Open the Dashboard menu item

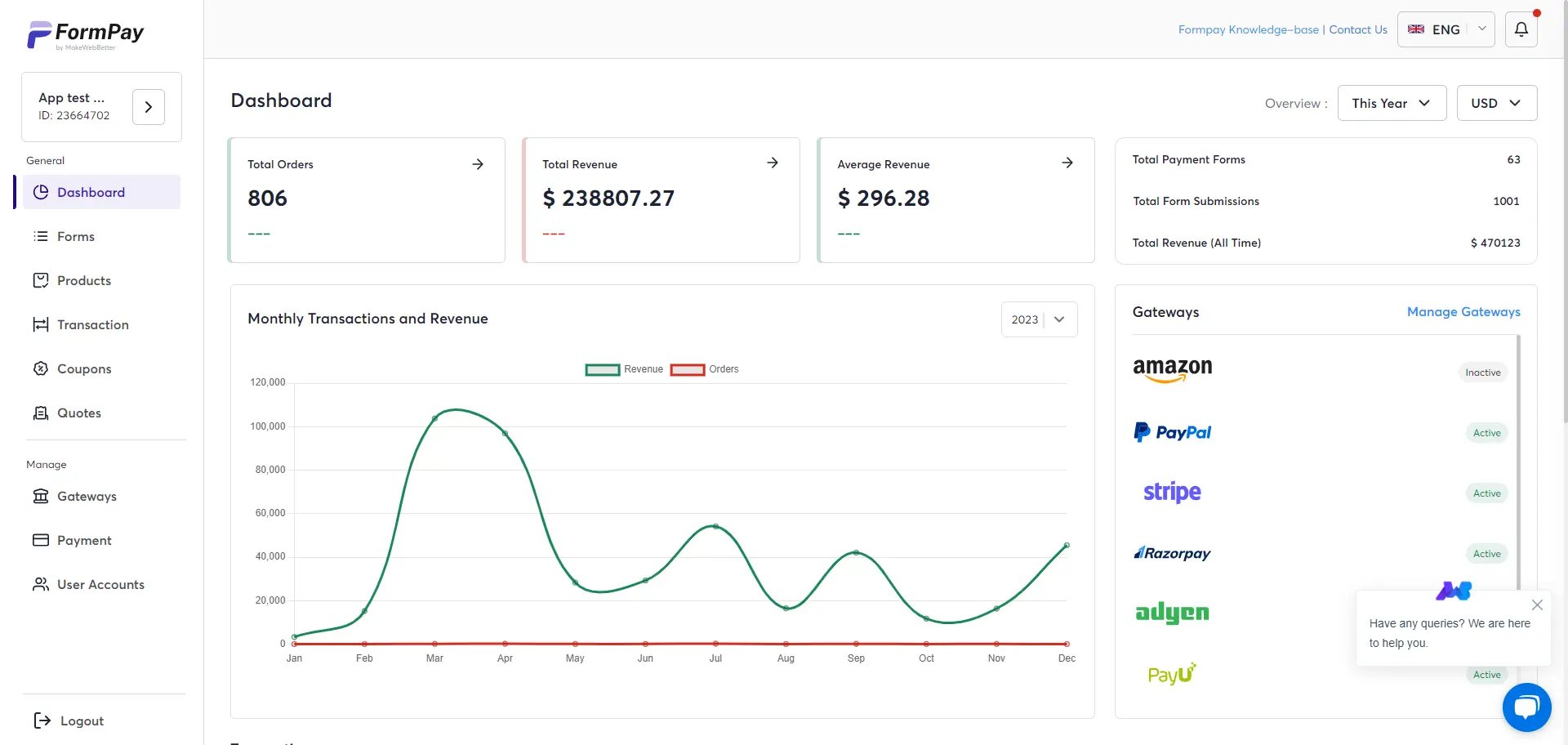pyautogui.click(x=91, y=192)
